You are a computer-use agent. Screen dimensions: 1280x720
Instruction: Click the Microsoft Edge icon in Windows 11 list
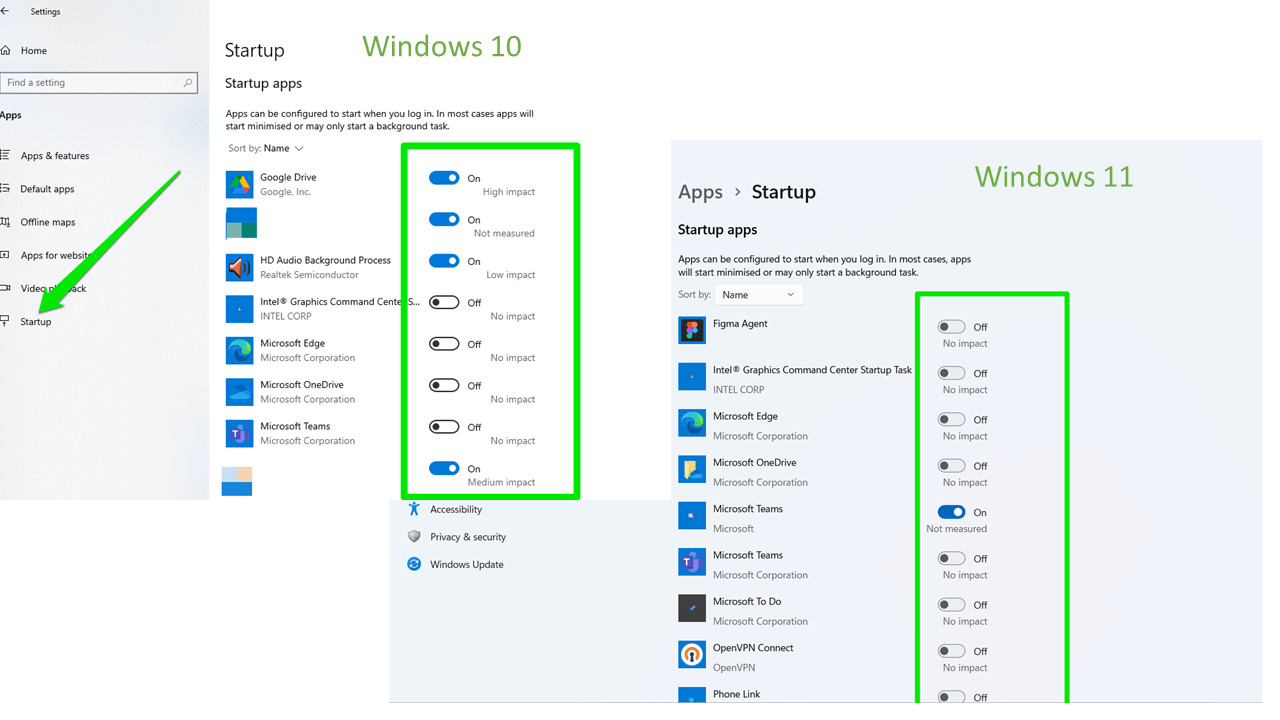(x=692, y=423)
